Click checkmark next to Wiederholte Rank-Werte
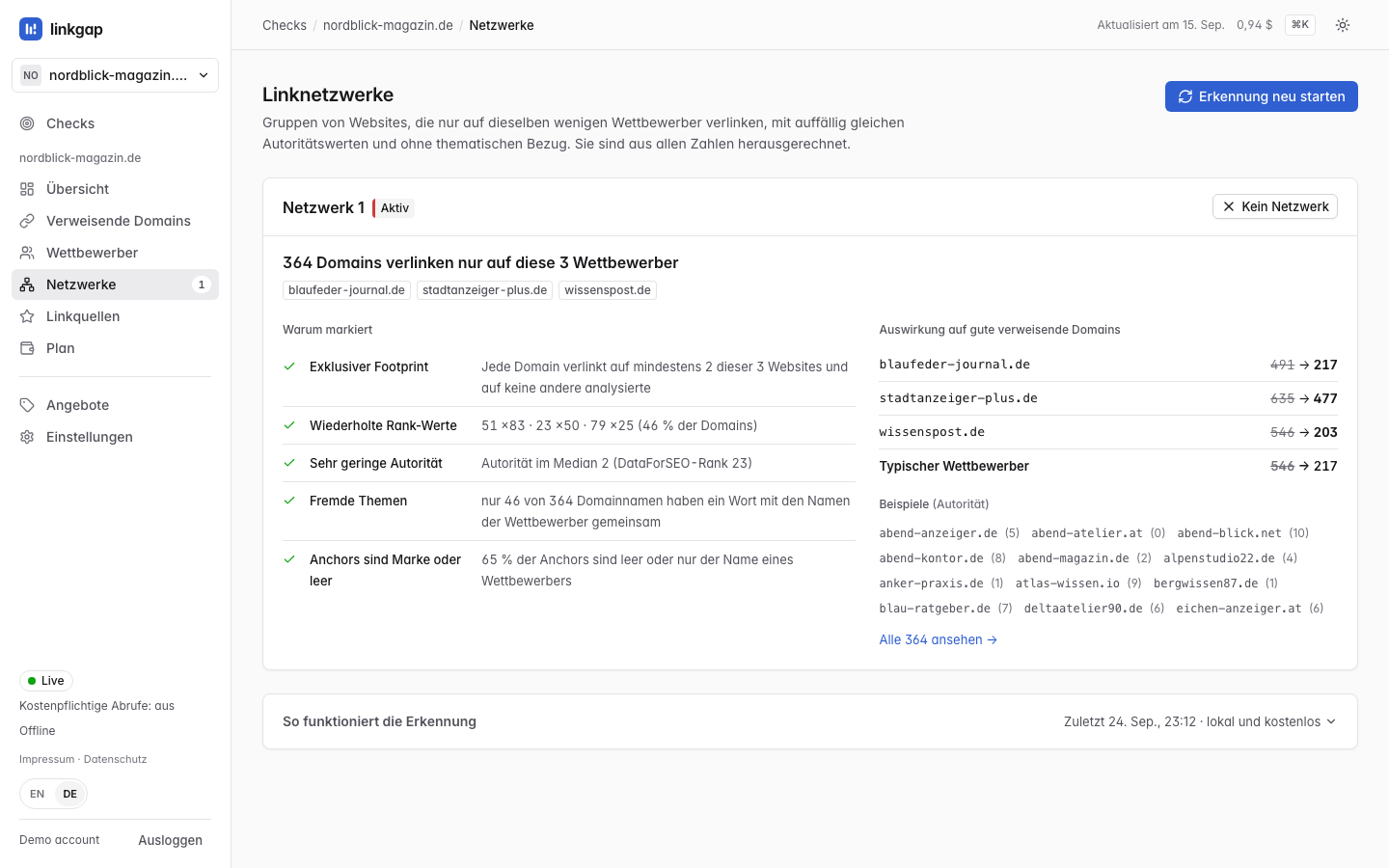 [x=289, y=425]
